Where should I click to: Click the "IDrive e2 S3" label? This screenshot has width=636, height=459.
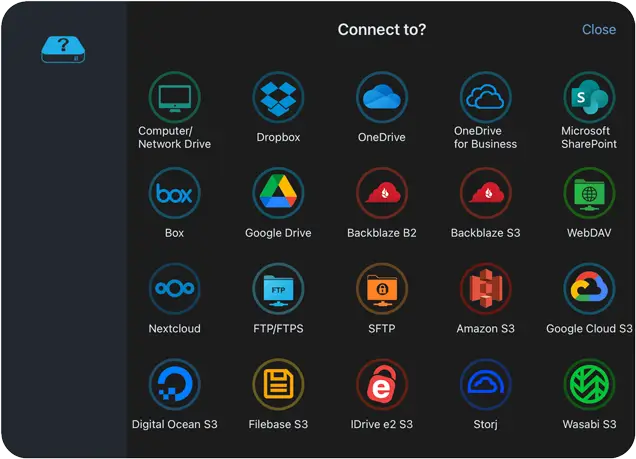click(x=382, y=424)
